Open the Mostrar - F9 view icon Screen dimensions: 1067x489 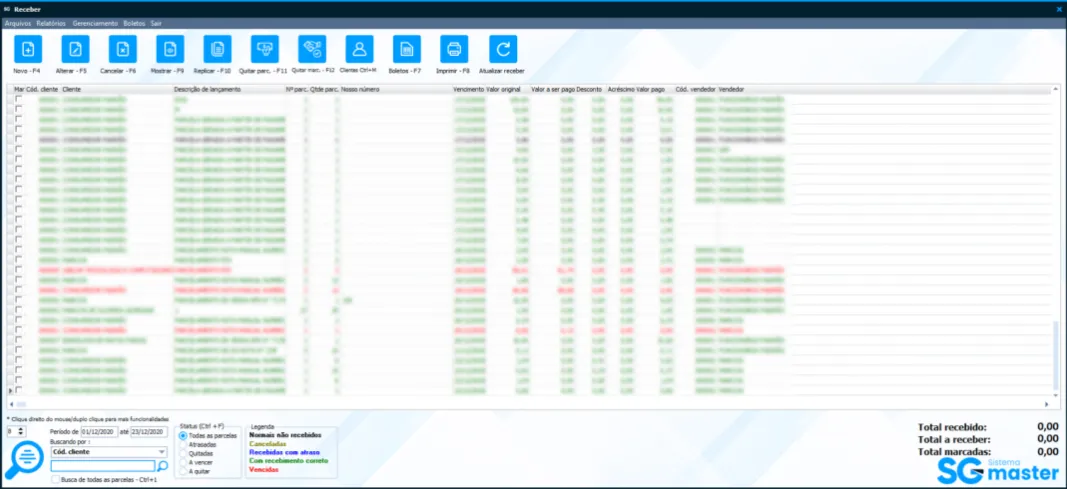[170, 49]
